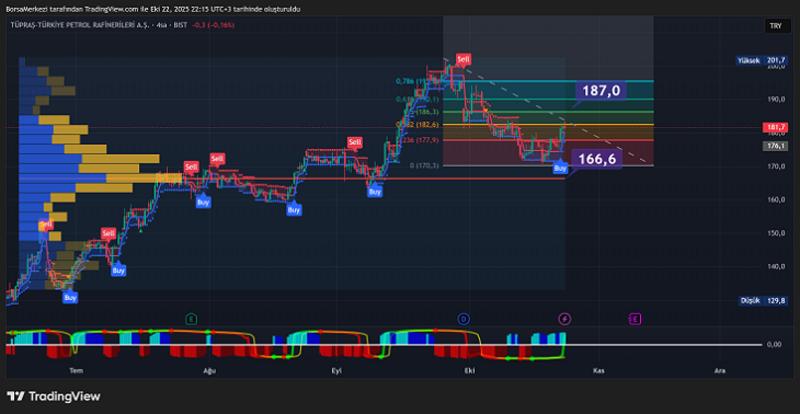Image resolution: width=800 pixels, height=414 pixels.
Task: Select the 166,6 price callout label
Action: 596,158
